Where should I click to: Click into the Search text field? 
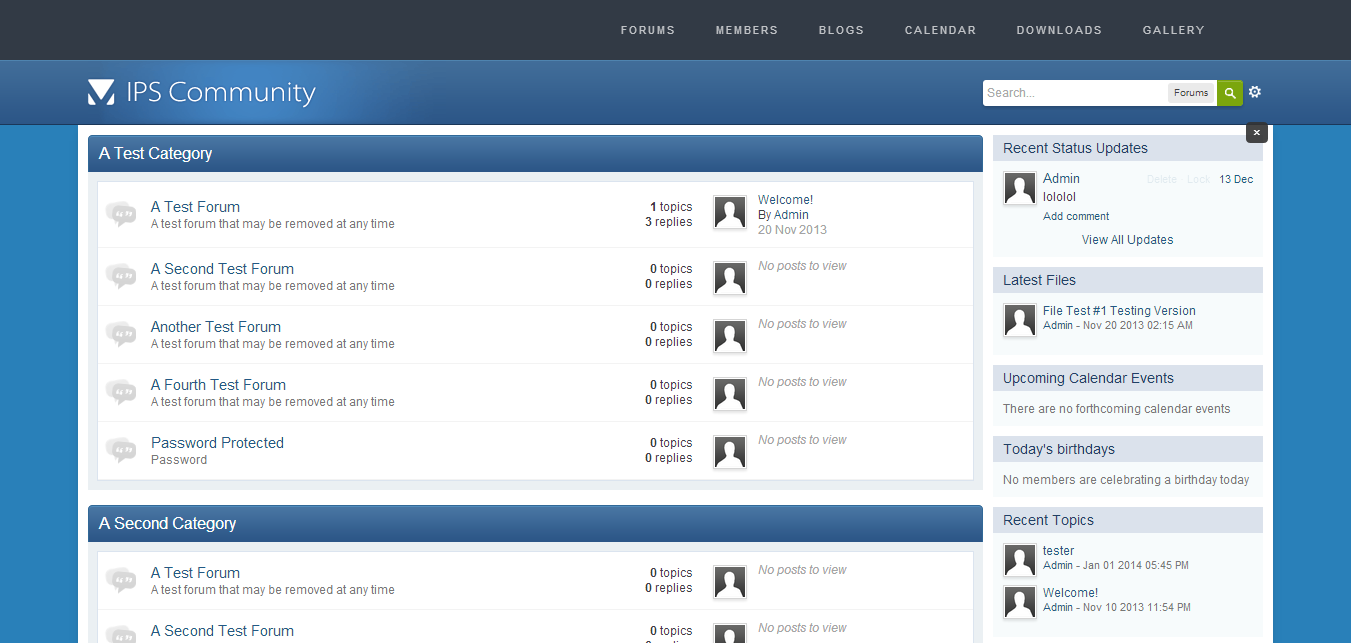tap(1074, 93)
